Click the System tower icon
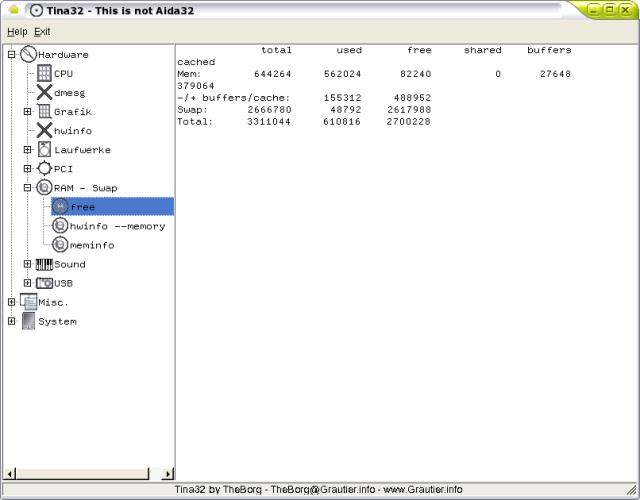Viewport: 640px width, 500px height. pyautogui.click(x=28, y=321)
